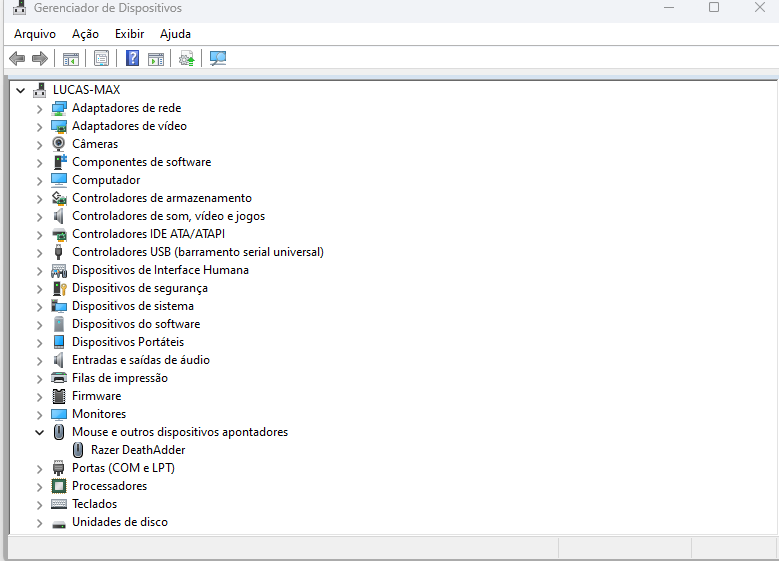779x561 pixels.
Task: Collapse Mouse e outros dispositivos apontadores chevron
Action: pyautogui.click(x=39, y=432)
